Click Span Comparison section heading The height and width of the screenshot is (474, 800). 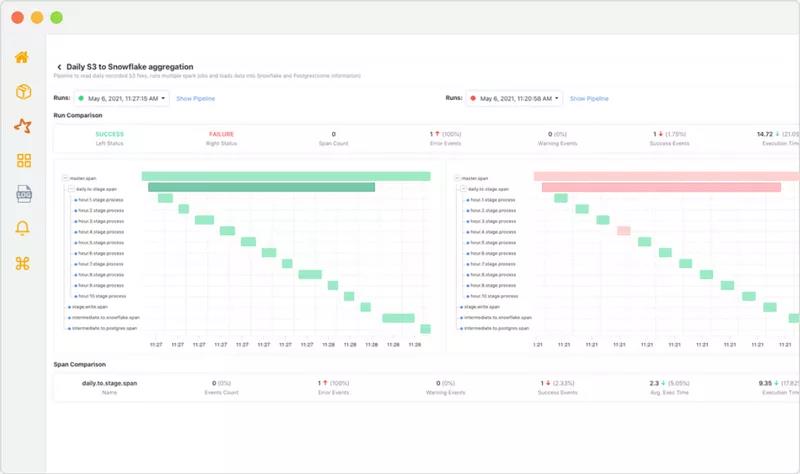[80, 364]
